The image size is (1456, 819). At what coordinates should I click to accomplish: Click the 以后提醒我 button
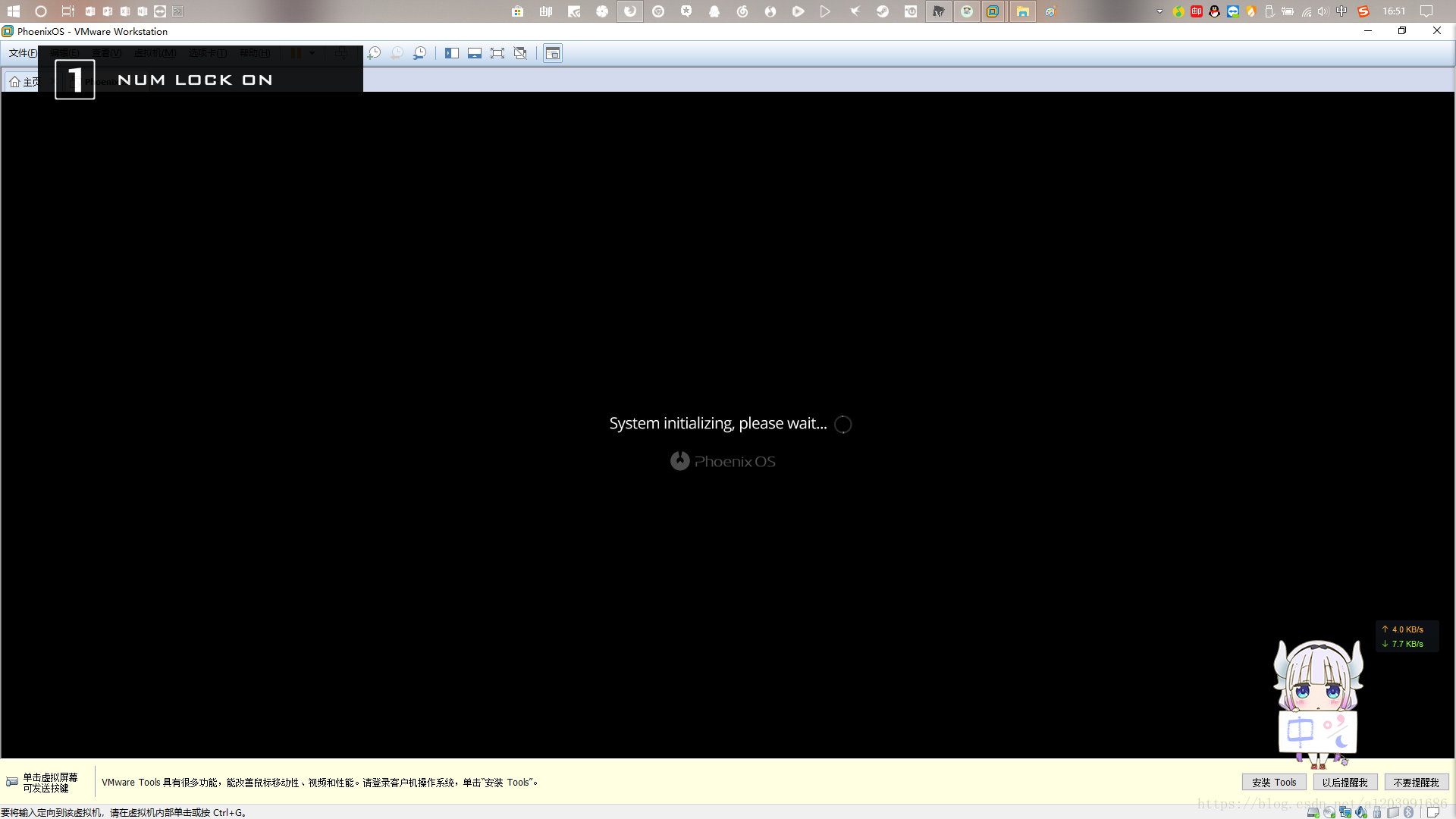pos(1345,783)
